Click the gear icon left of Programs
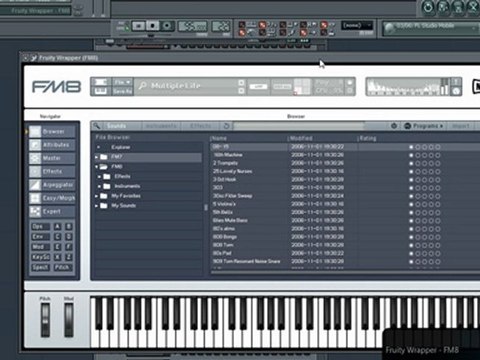Screen dimensions: 480x360 click(394, 126)
